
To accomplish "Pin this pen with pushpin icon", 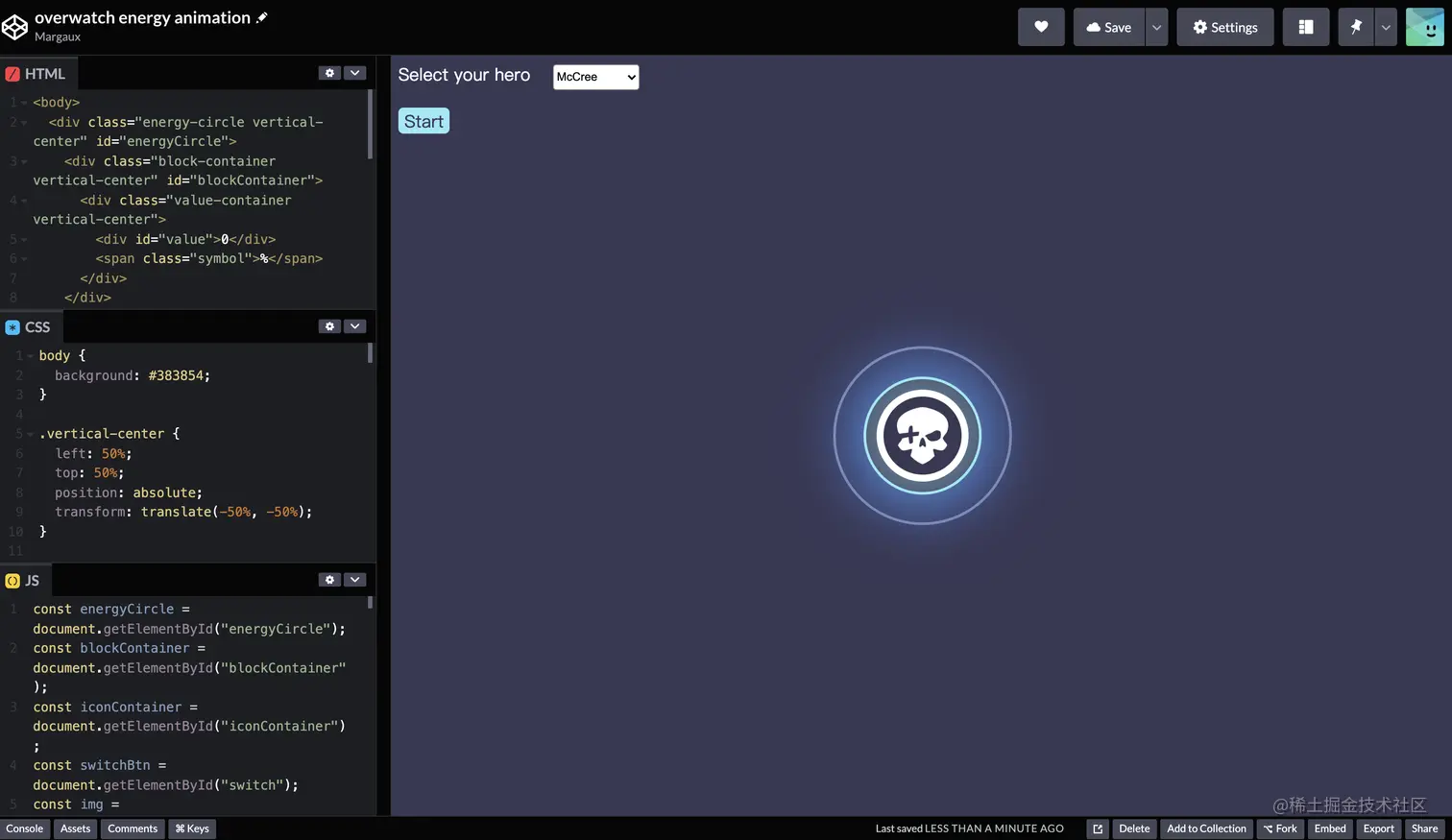I will click(x=1356, y=27).
